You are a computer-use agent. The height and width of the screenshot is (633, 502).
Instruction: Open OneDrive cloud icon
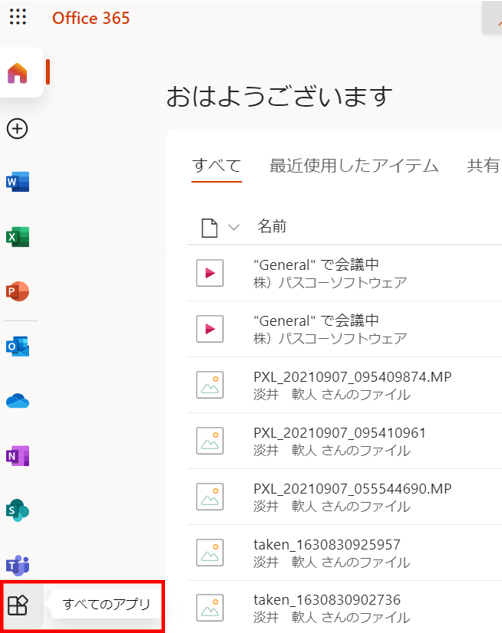tap(17, 401)
